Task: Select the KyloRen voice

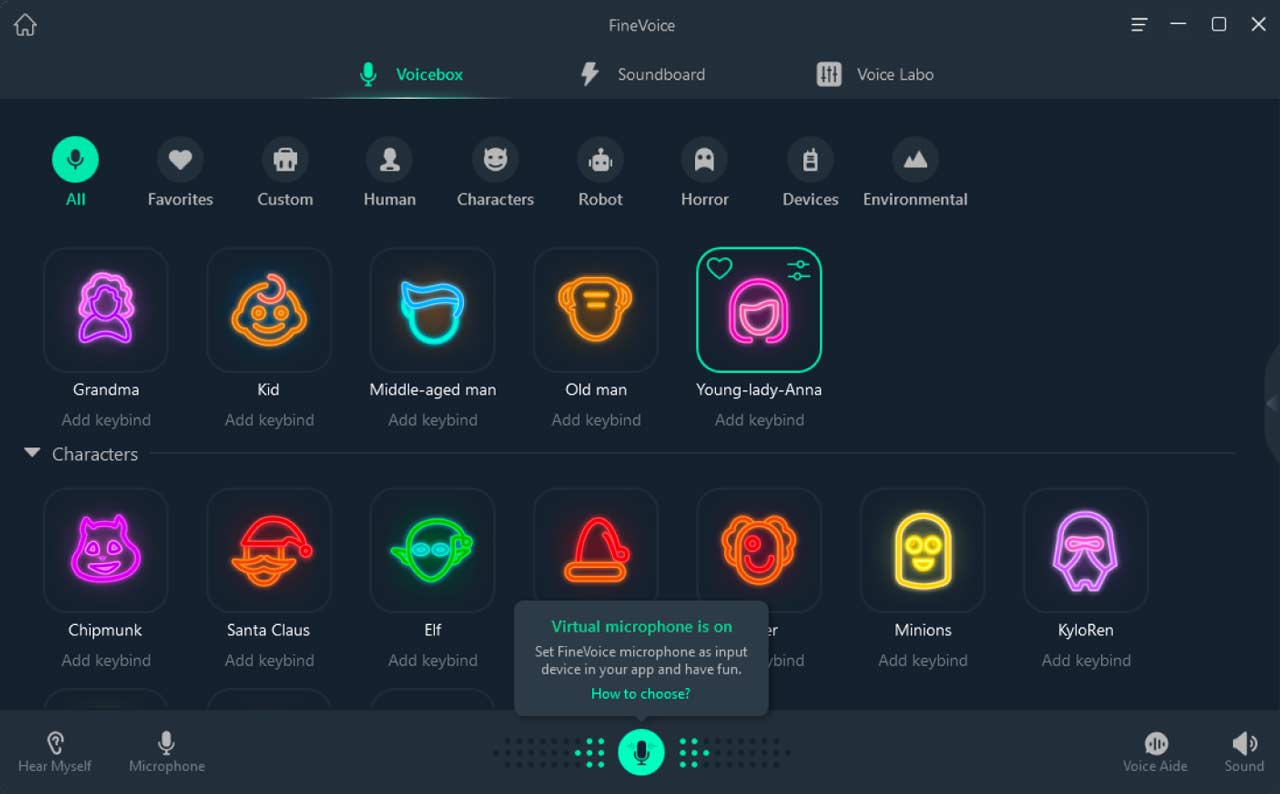Action: (1086, 550)
